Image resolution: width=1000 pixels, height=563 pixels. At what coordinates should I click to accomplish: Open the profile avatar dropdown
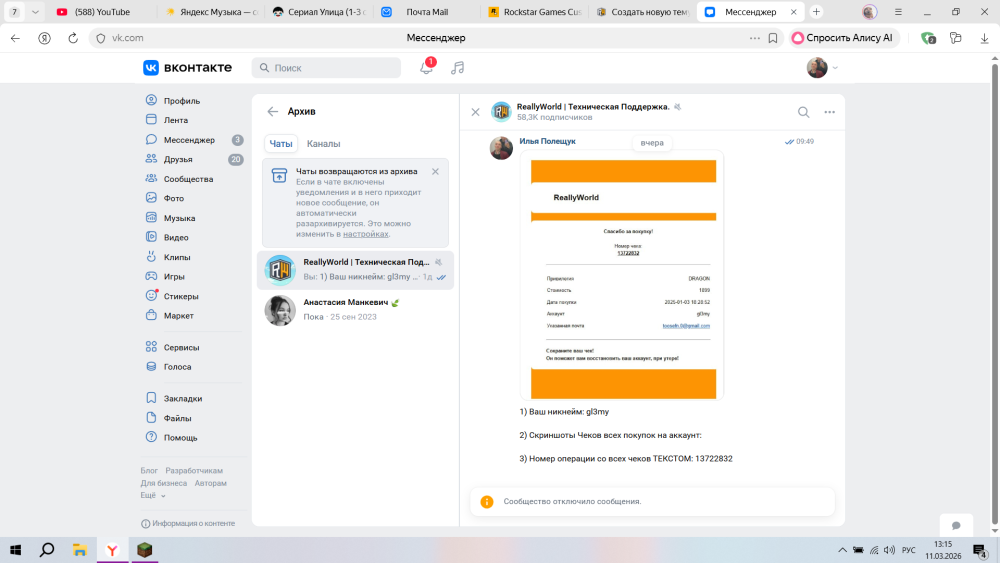[821, 68]
